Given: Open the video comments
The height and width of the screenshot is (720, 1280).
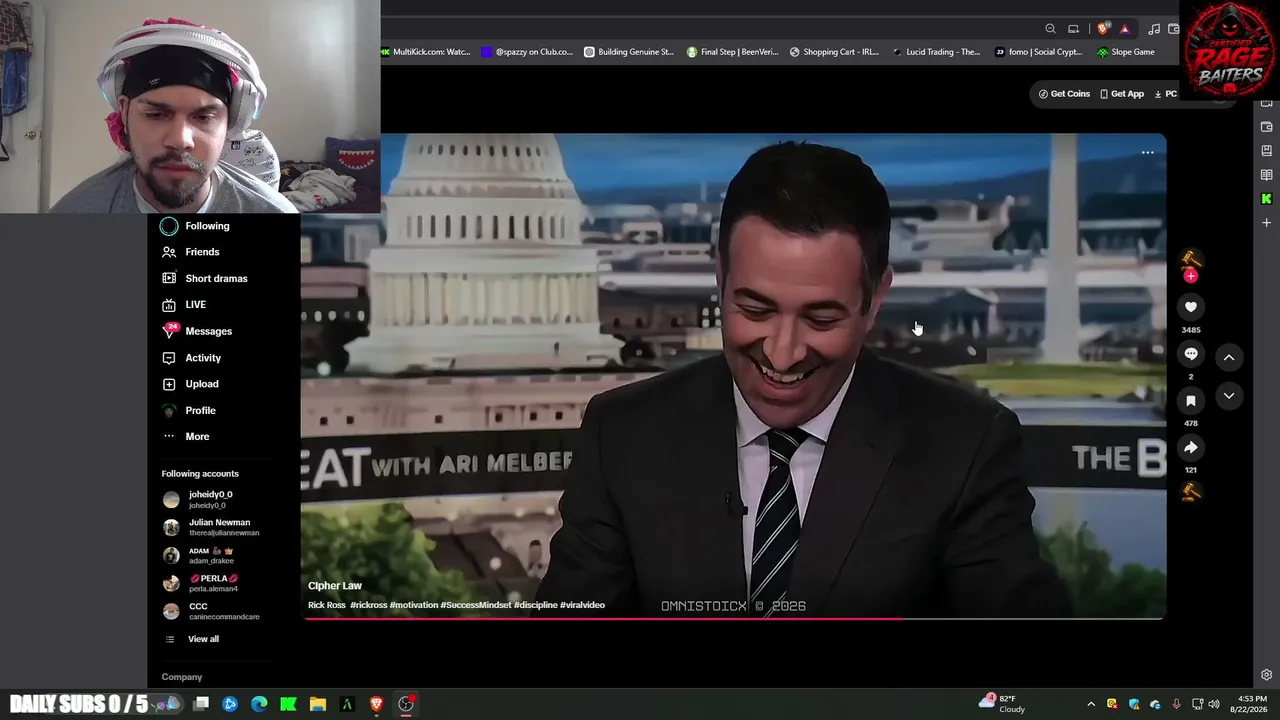Looking at the screenshot, I should click(x=1190, y=354).
